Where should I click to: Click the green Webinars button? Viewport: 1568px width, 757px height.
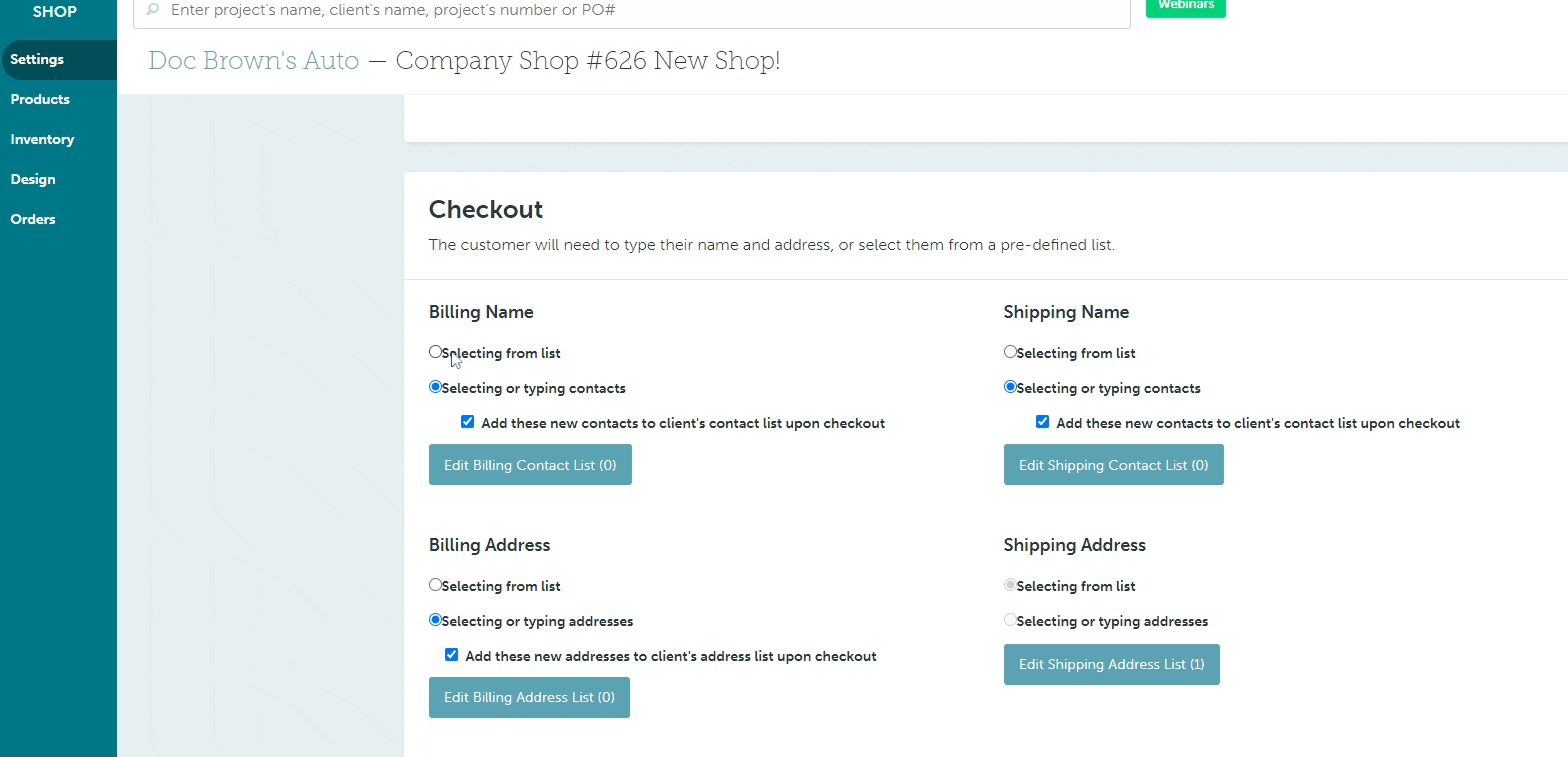pos(1185,5)
